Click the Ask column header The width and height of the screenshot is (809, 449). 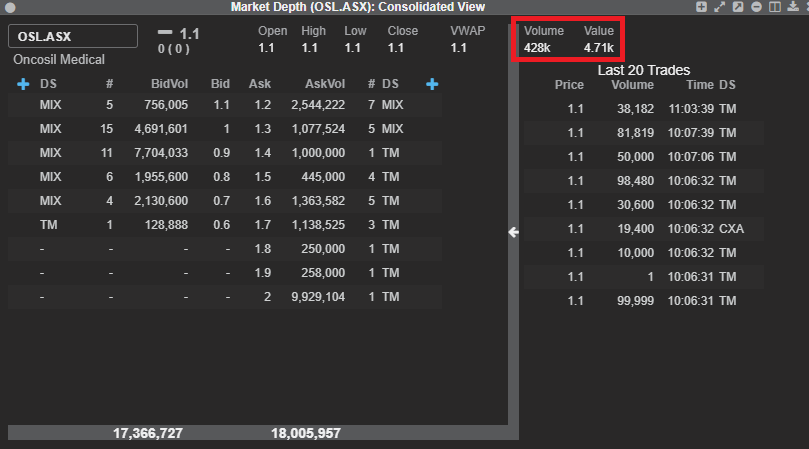[x=260, y=84]
